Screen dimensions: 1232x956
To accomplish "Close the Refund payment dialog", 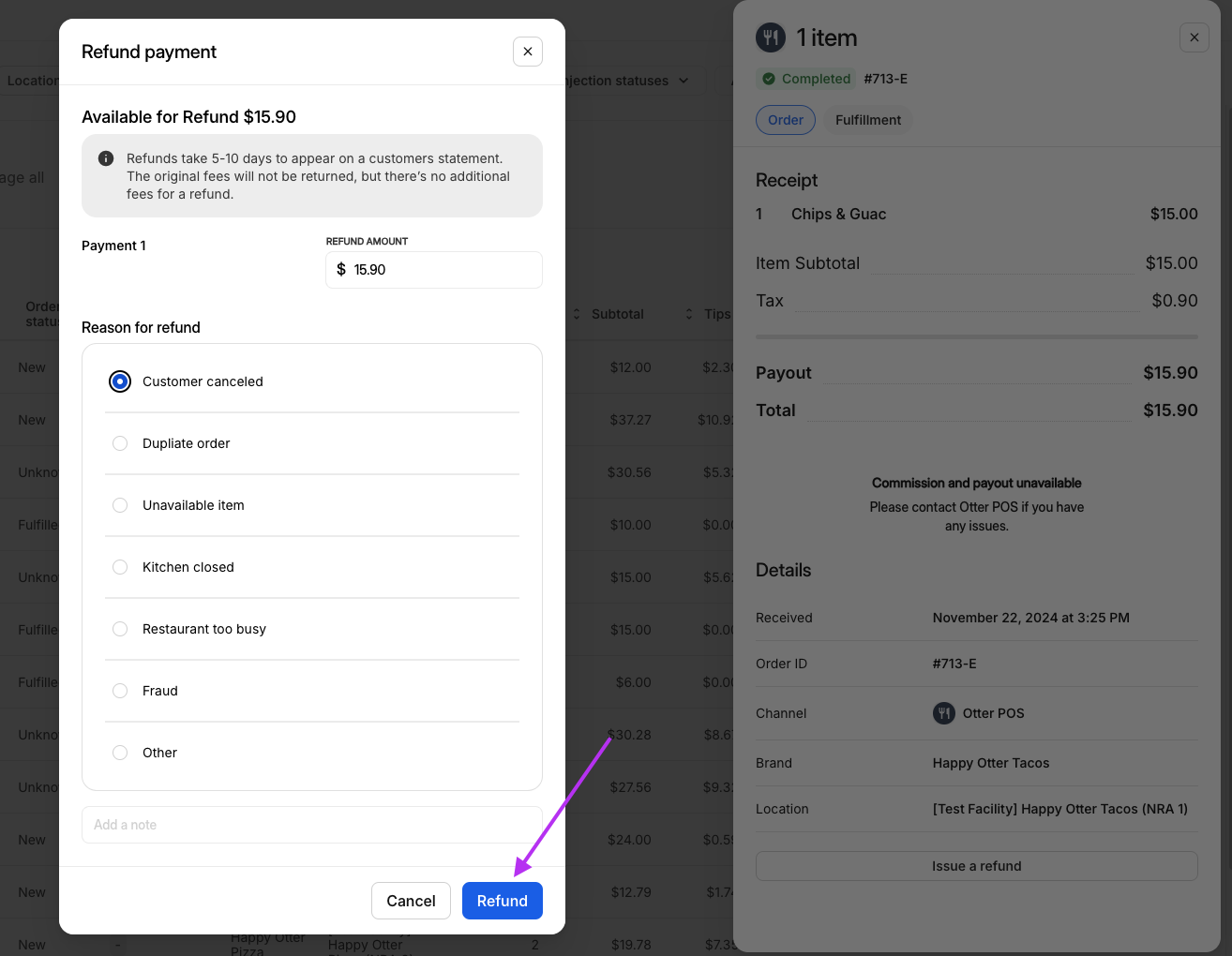I will coord(528,52).
